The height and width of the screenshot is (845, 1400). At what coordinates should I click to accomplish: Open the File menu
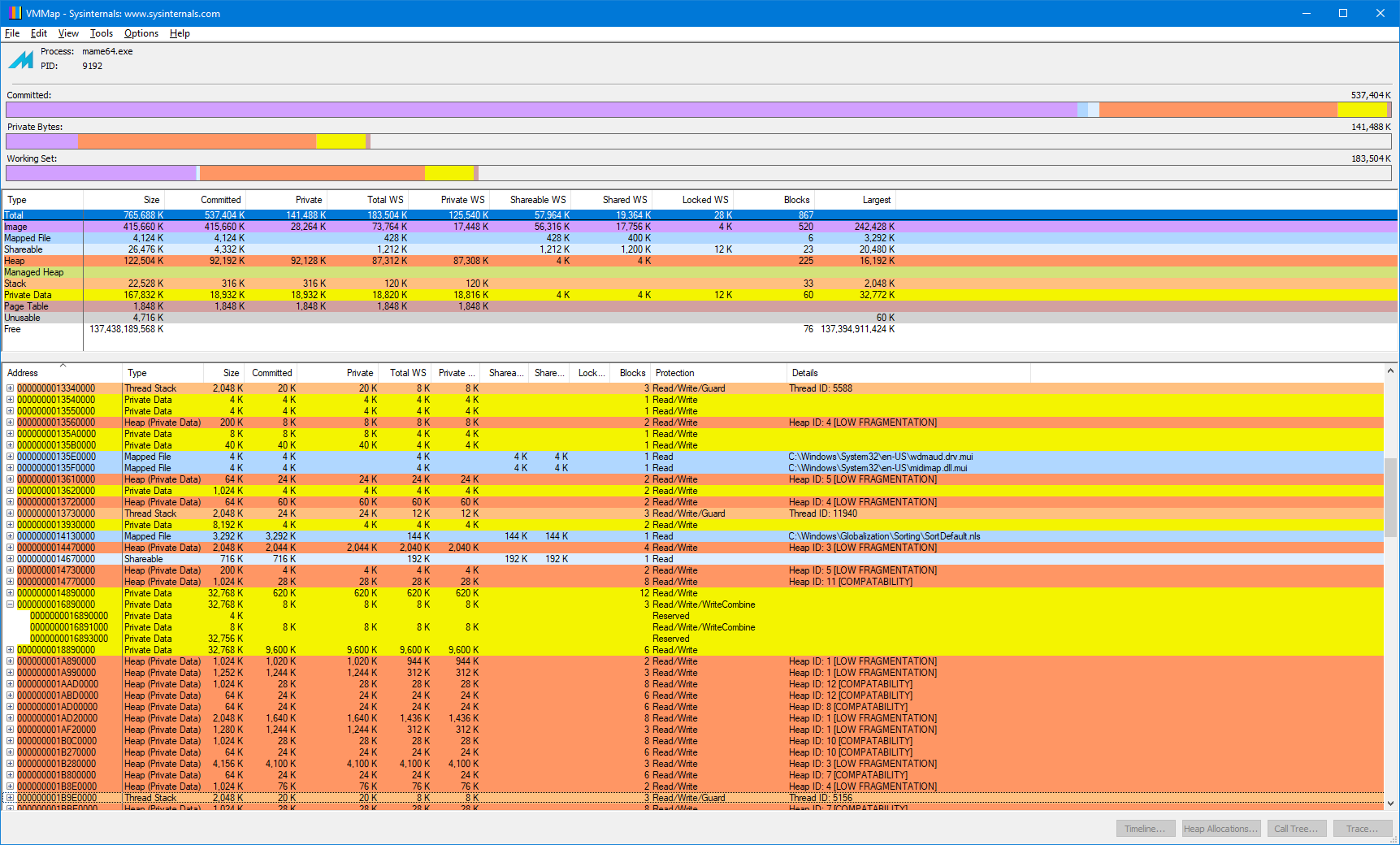click(12, 33)
